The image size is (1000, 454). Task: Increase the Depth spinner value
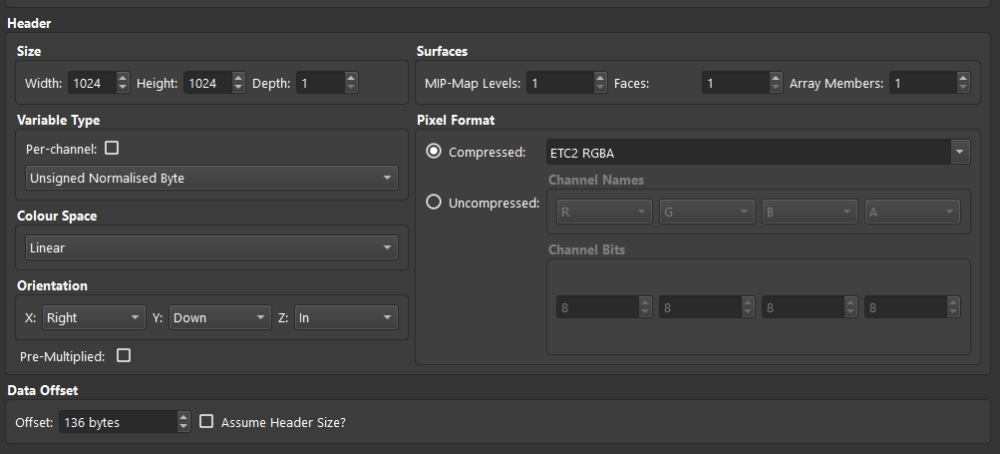(350, 78)
